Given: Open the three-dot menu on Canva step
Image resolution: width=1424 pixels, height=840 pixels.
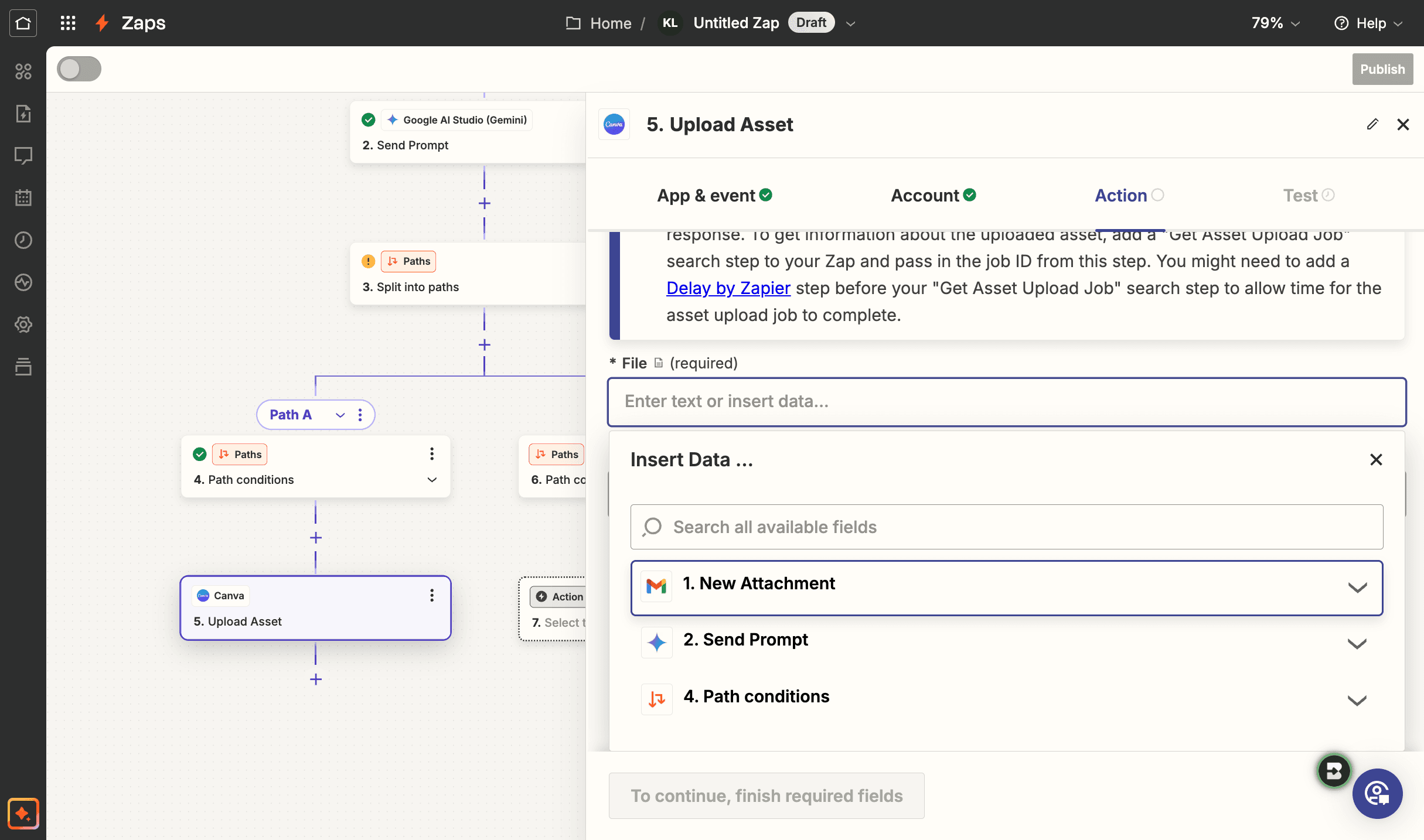Looking at the screenshot, I should tap(432, 596).
